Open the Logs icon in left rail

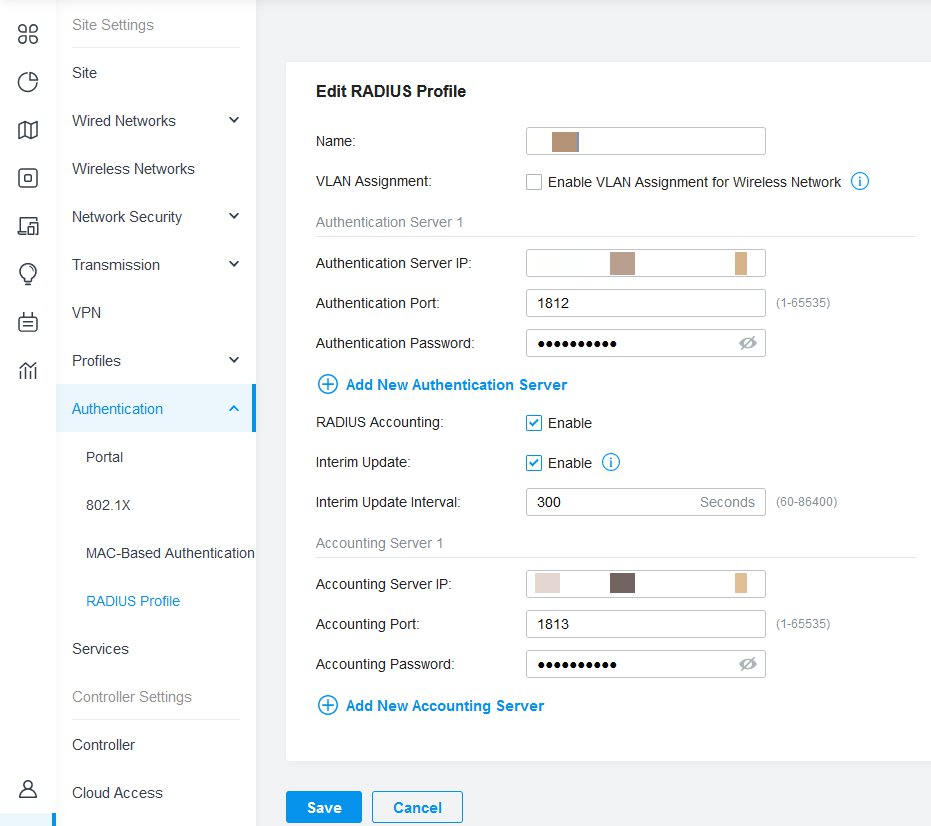coord(28,322)
